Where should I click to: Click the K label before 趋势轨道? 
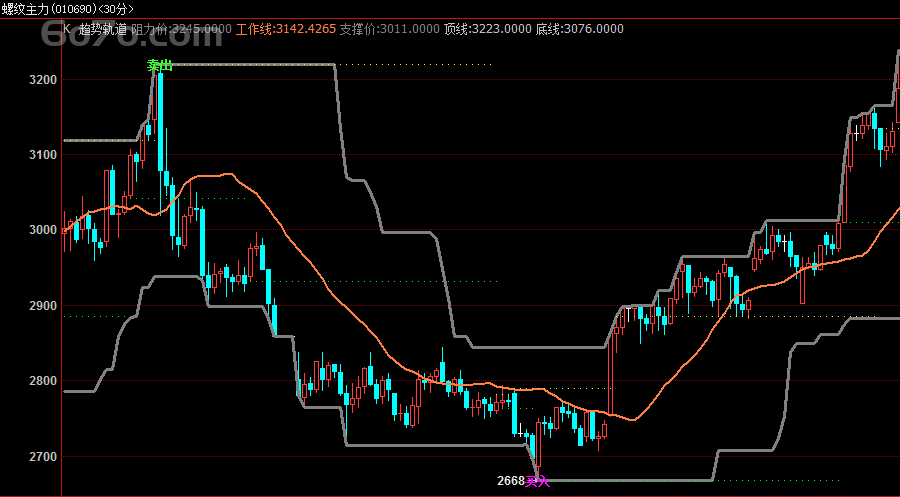click(x=67, y=29)
